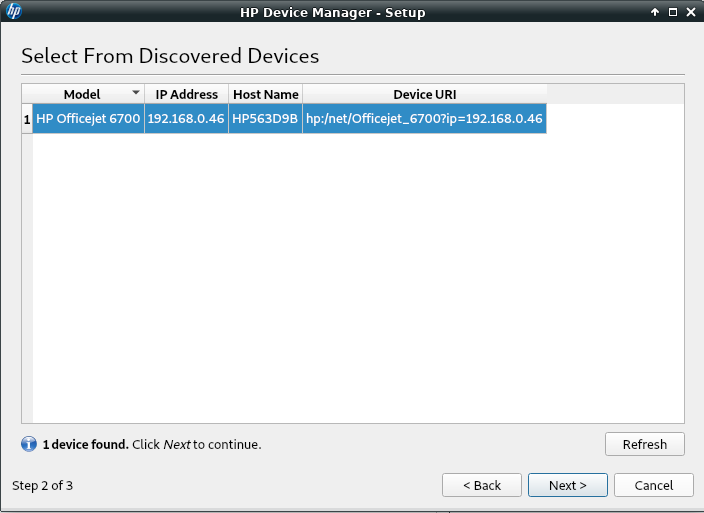Click the HP logo icon in title bar

(14, 12)
